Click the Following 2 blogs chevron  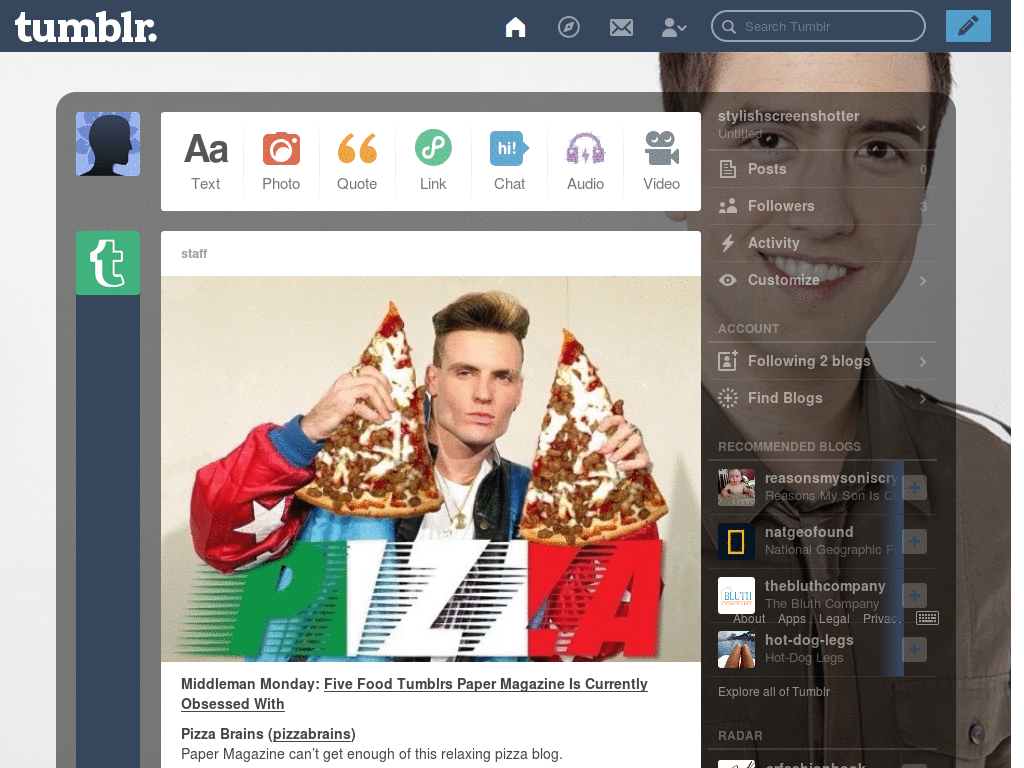(923, 361)
